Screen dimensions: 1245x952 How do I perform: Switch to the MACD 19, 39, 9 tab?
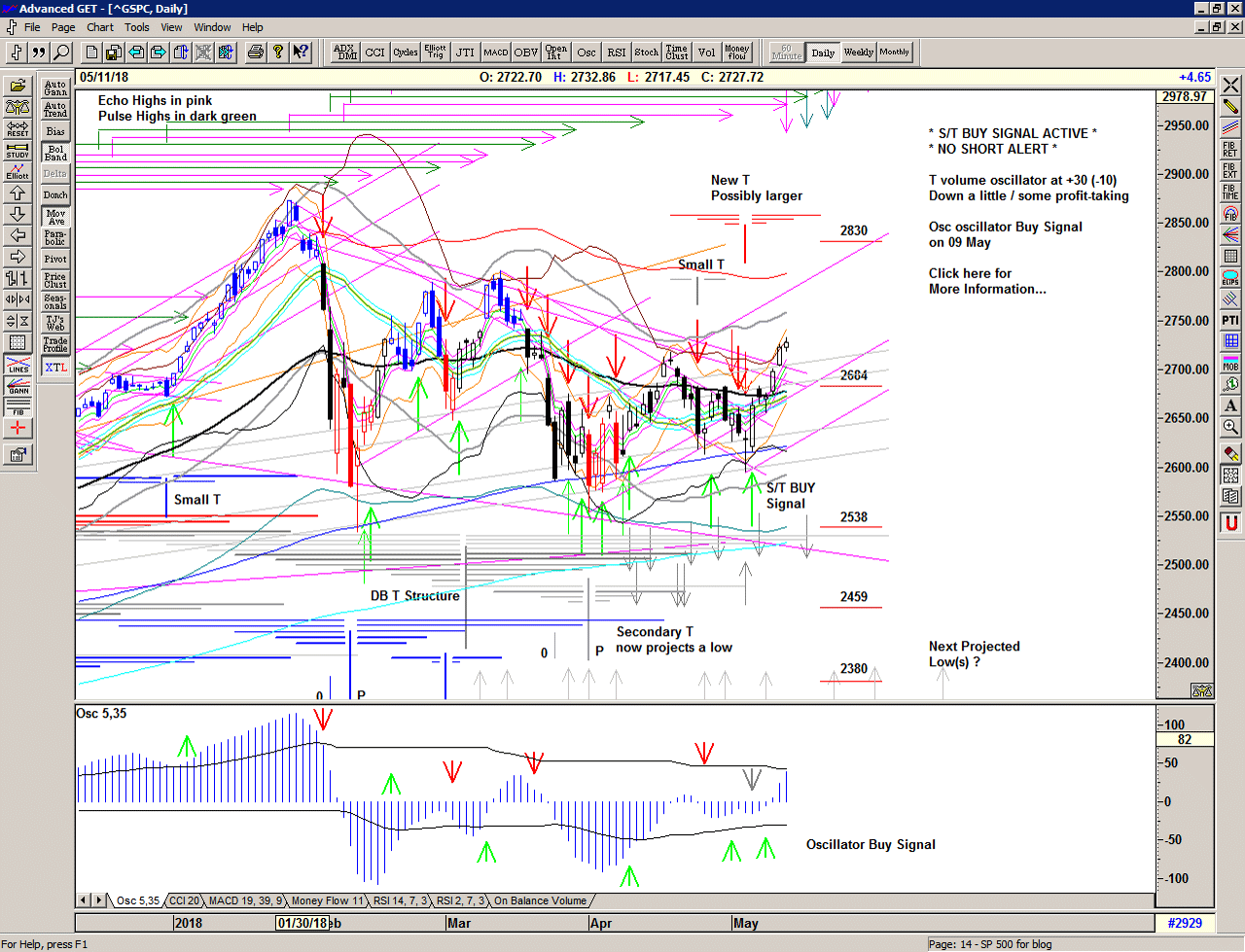point(245,900)
